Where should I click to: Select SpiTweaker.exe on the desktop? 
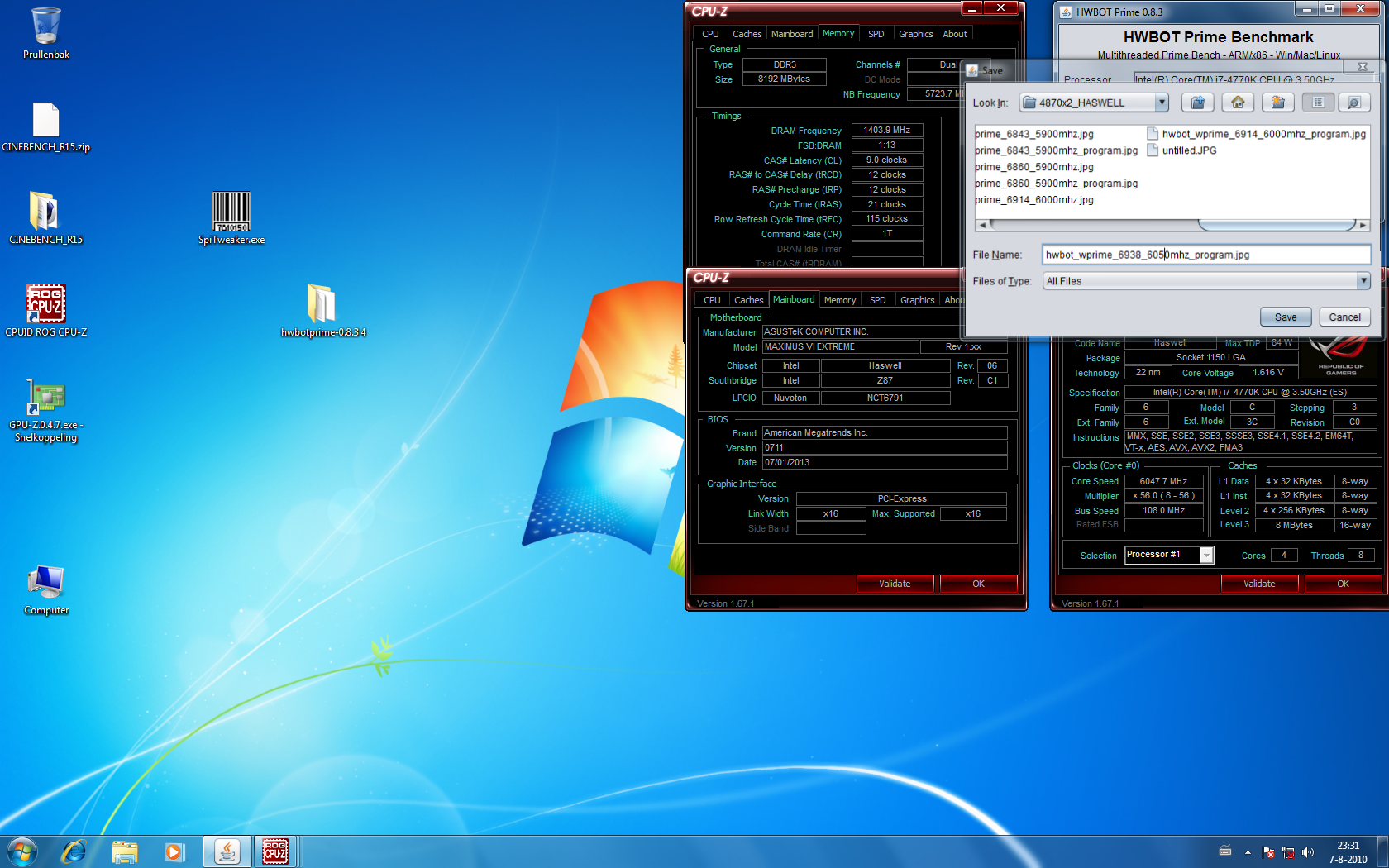231,218
